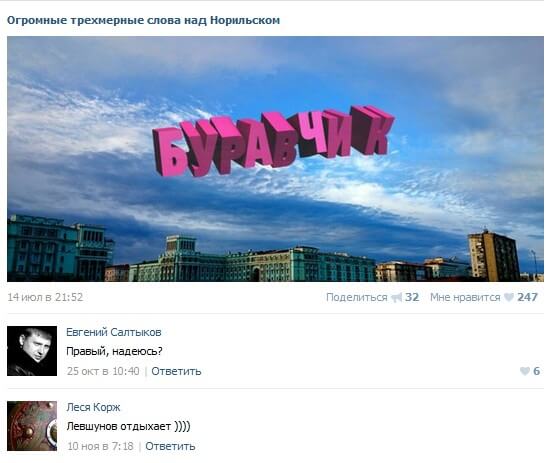
Task: Click the Поделиться link
Action: 356,297
